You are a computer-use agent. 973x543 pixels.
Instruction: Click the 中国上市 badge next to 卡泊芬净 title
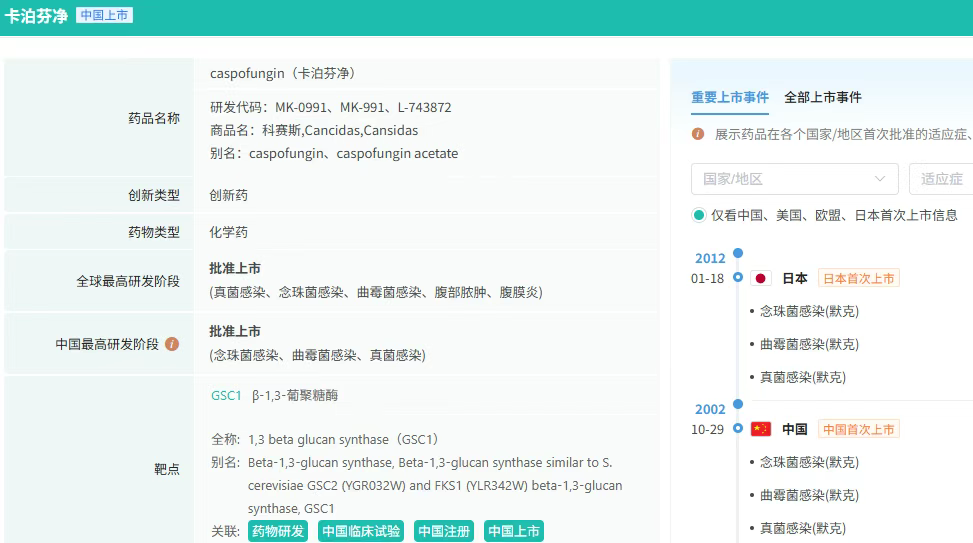click(104, 16)
